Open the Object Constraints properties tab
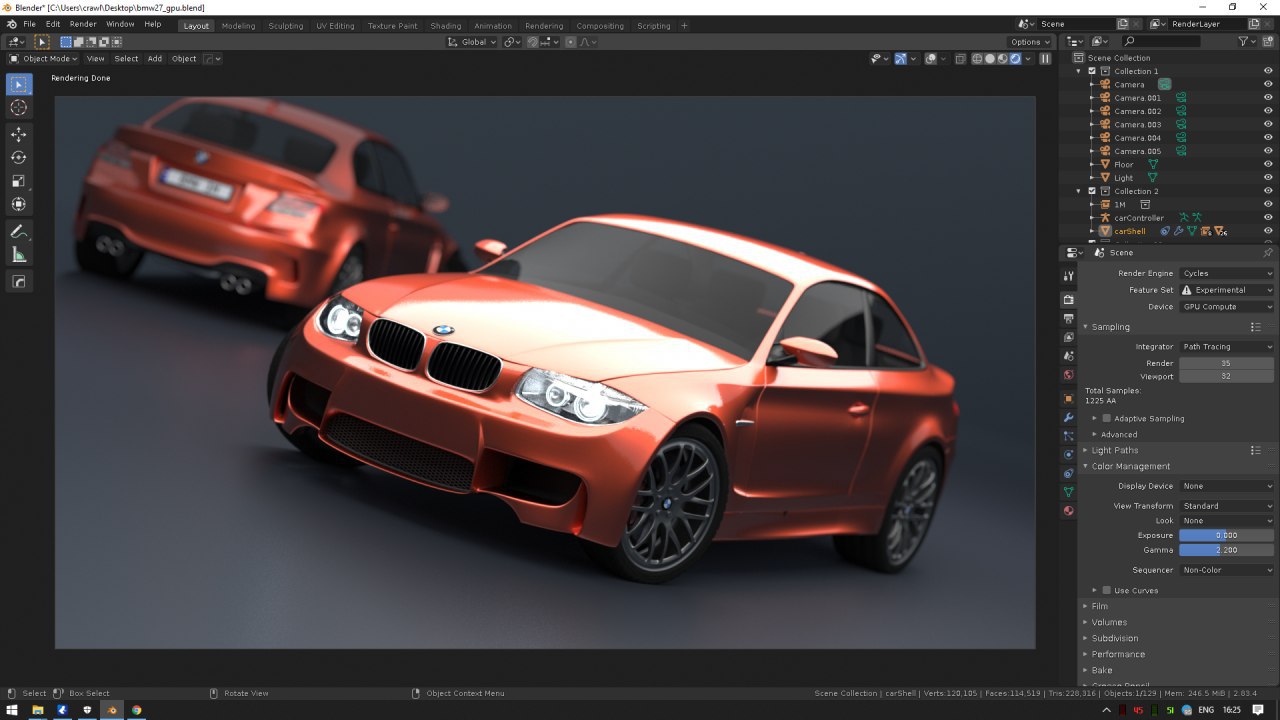The width and height of the screenshot is (1280, 720). click(x=1068, y=473)
